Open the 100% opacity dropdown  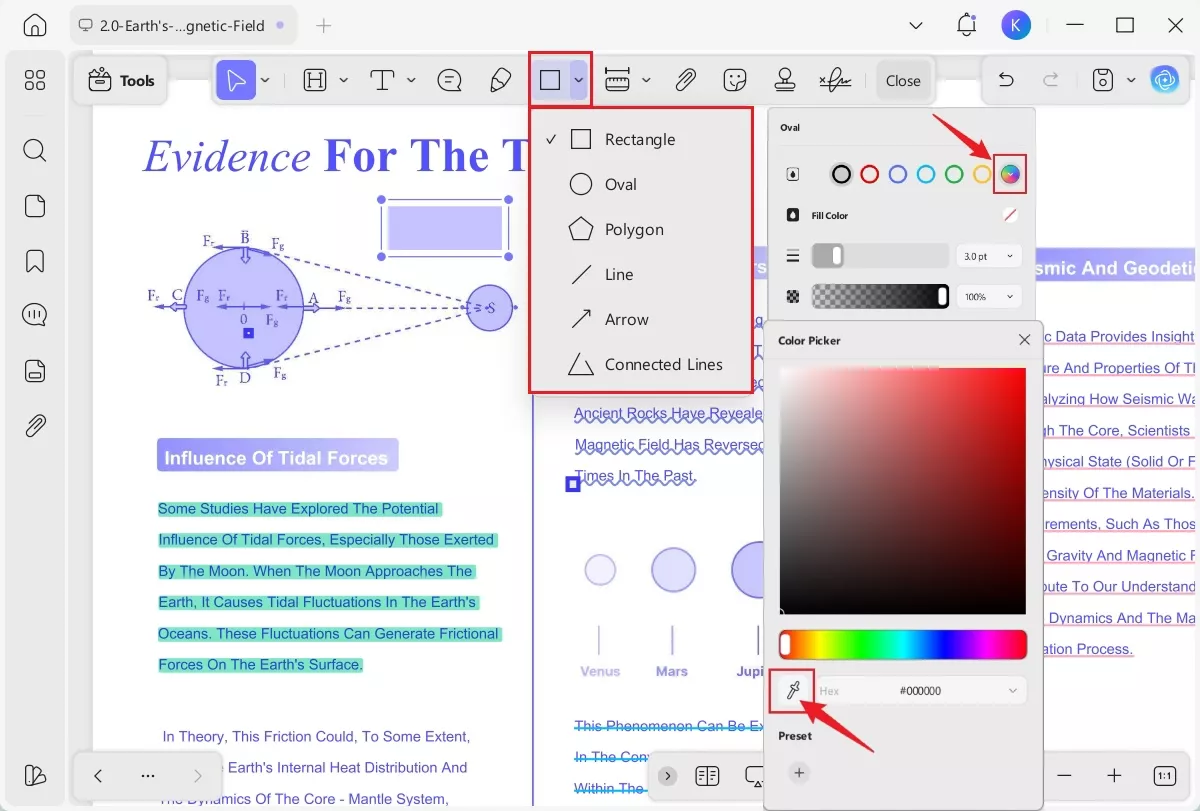tap(988, 297)
